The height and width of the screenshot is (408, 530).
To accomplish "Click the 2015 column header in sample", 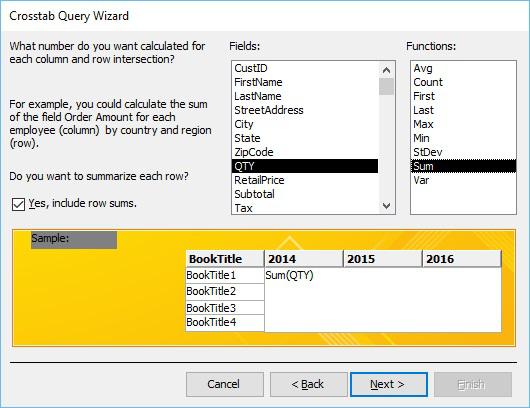I will [x=383, y=259].
